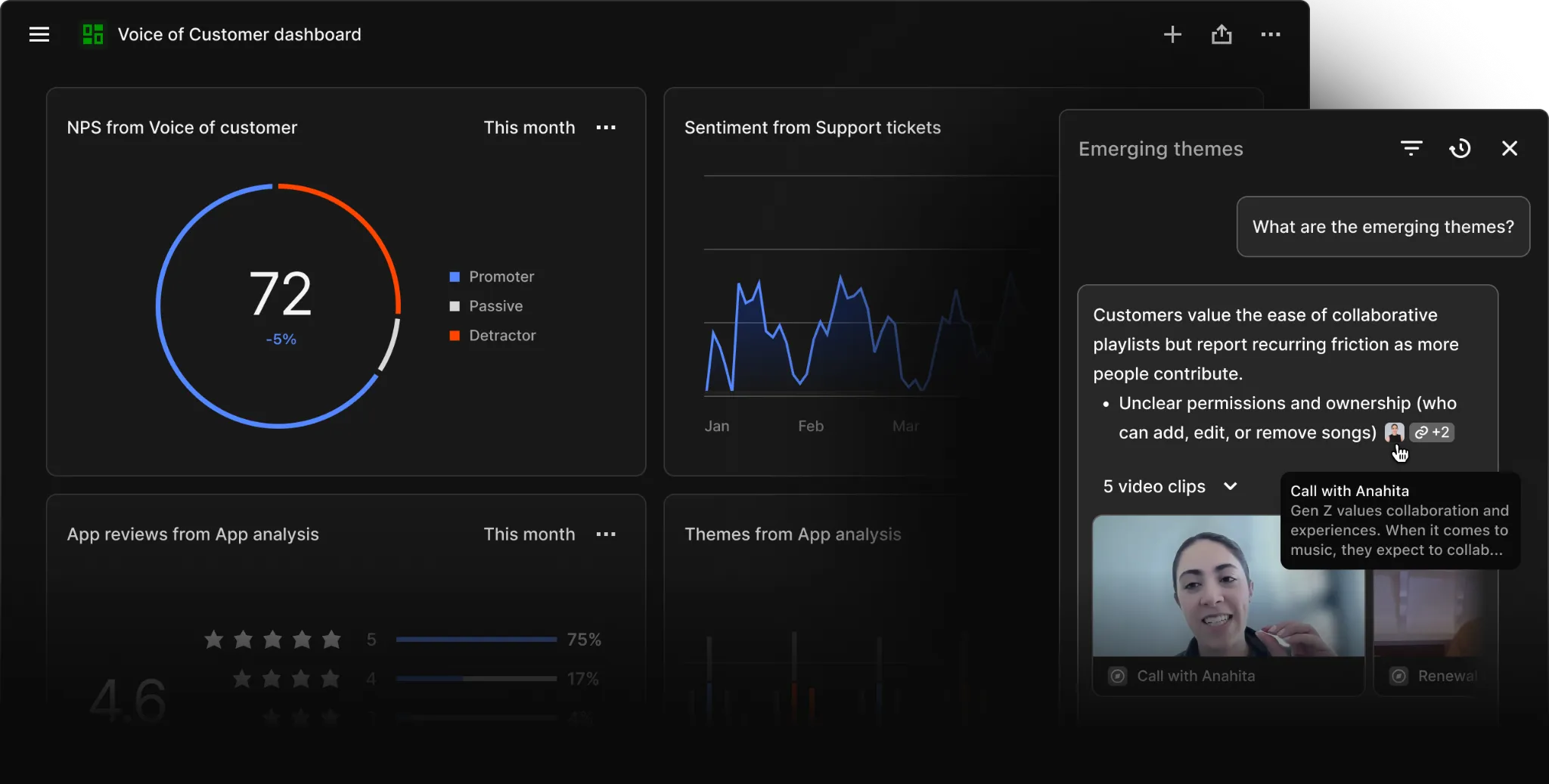Open the hamburger navigation menu
This screenshot has width=1549, height=784.
tap(39, 35)
